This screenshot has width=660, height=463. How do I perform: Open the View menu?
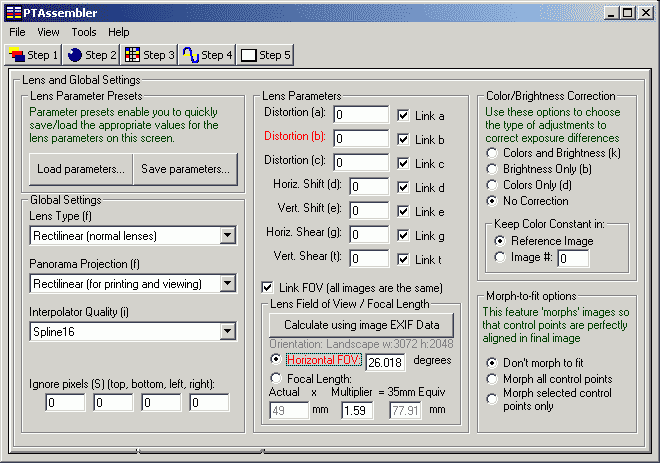48,32
